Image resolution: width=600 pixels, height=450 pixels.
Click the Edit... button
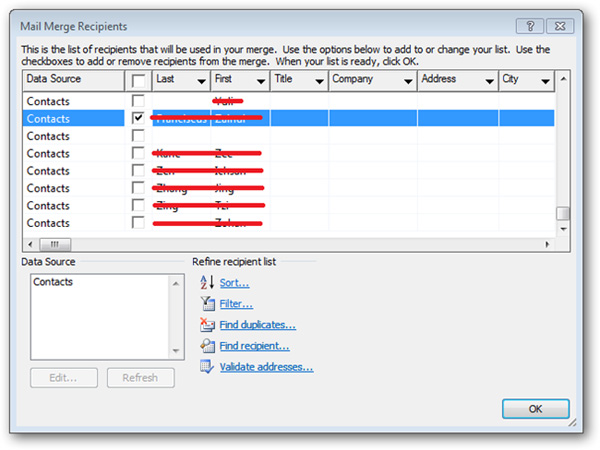point(64,378)
